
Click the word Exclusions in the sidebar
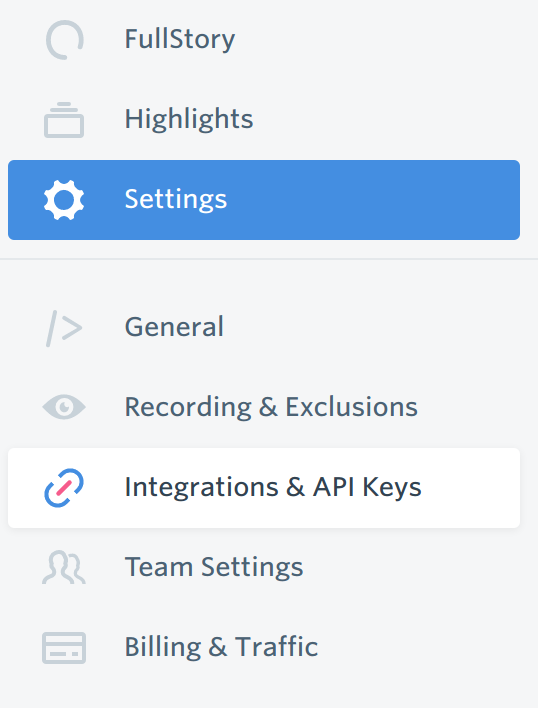coord(352,407)
